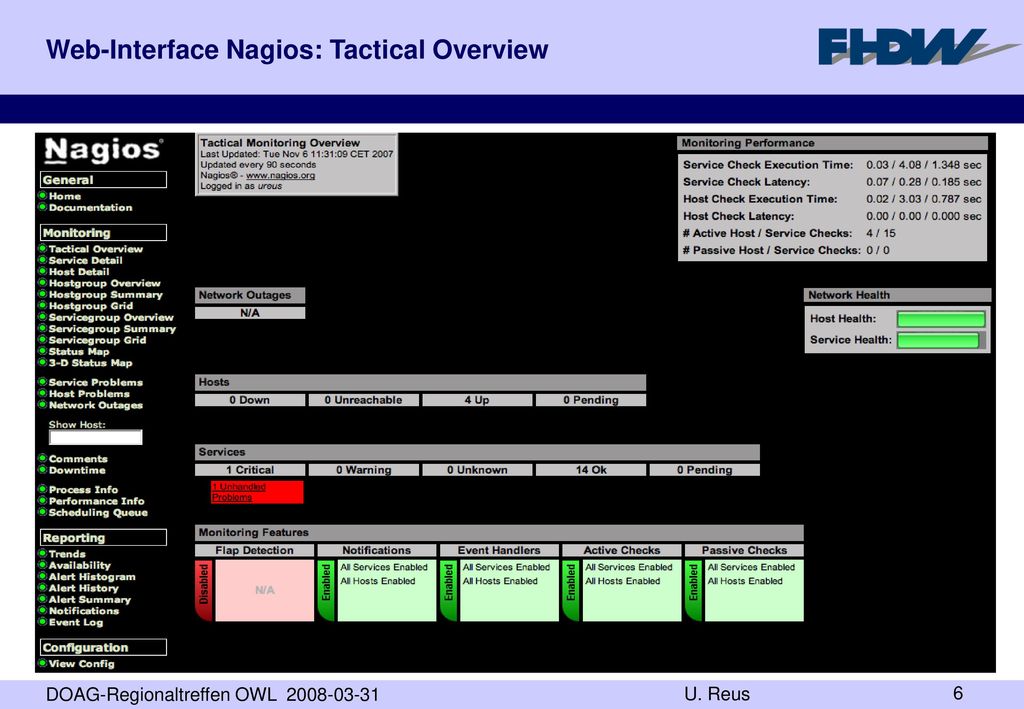Open the 3-D Status Map
1024x709 pixels.
click(90, 363)
